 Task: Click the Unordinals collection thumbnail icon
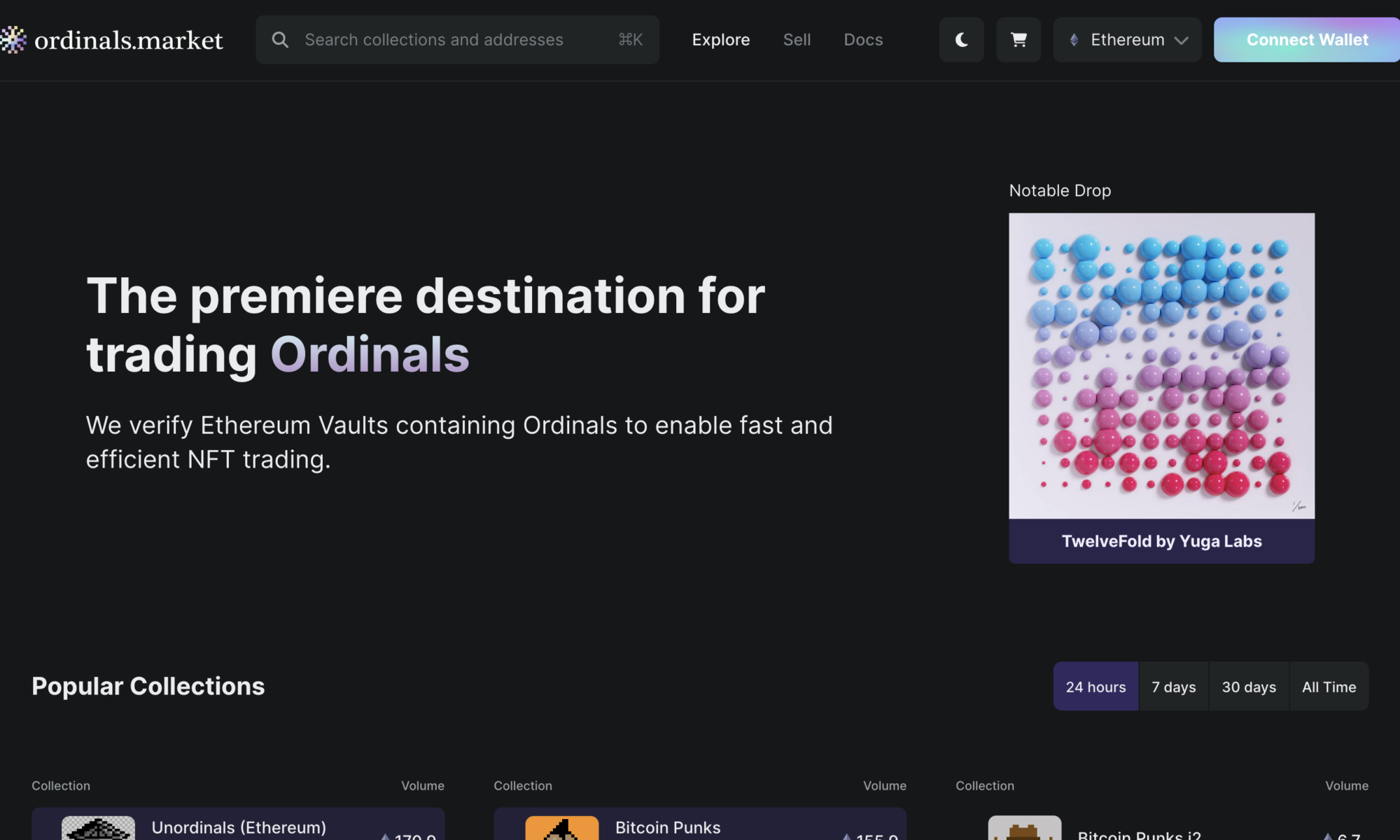98,829
